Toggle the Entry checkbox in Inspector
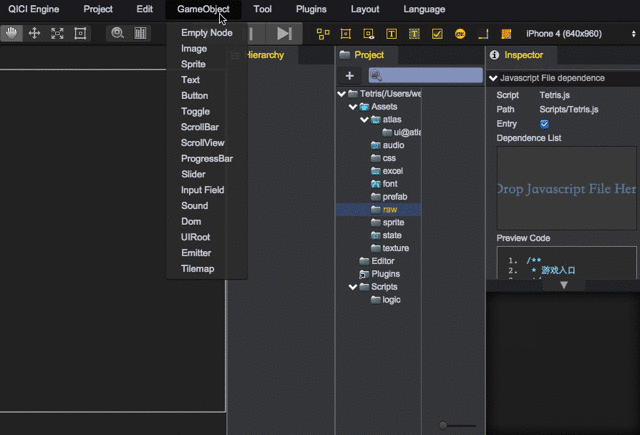The image size is (640, 435). (x=544, y=124)
